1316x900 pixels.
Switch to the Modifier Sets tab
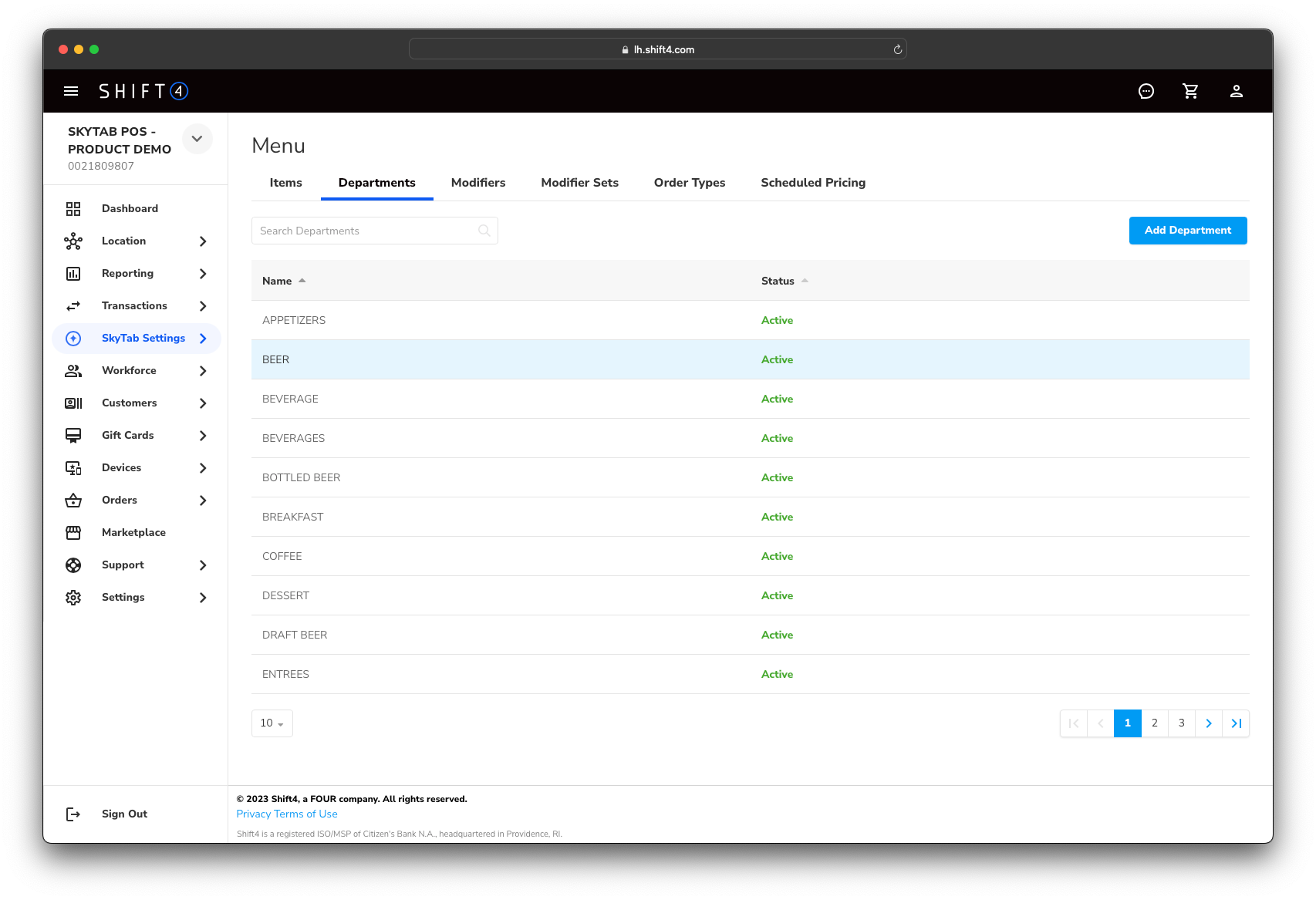(579, 183)
